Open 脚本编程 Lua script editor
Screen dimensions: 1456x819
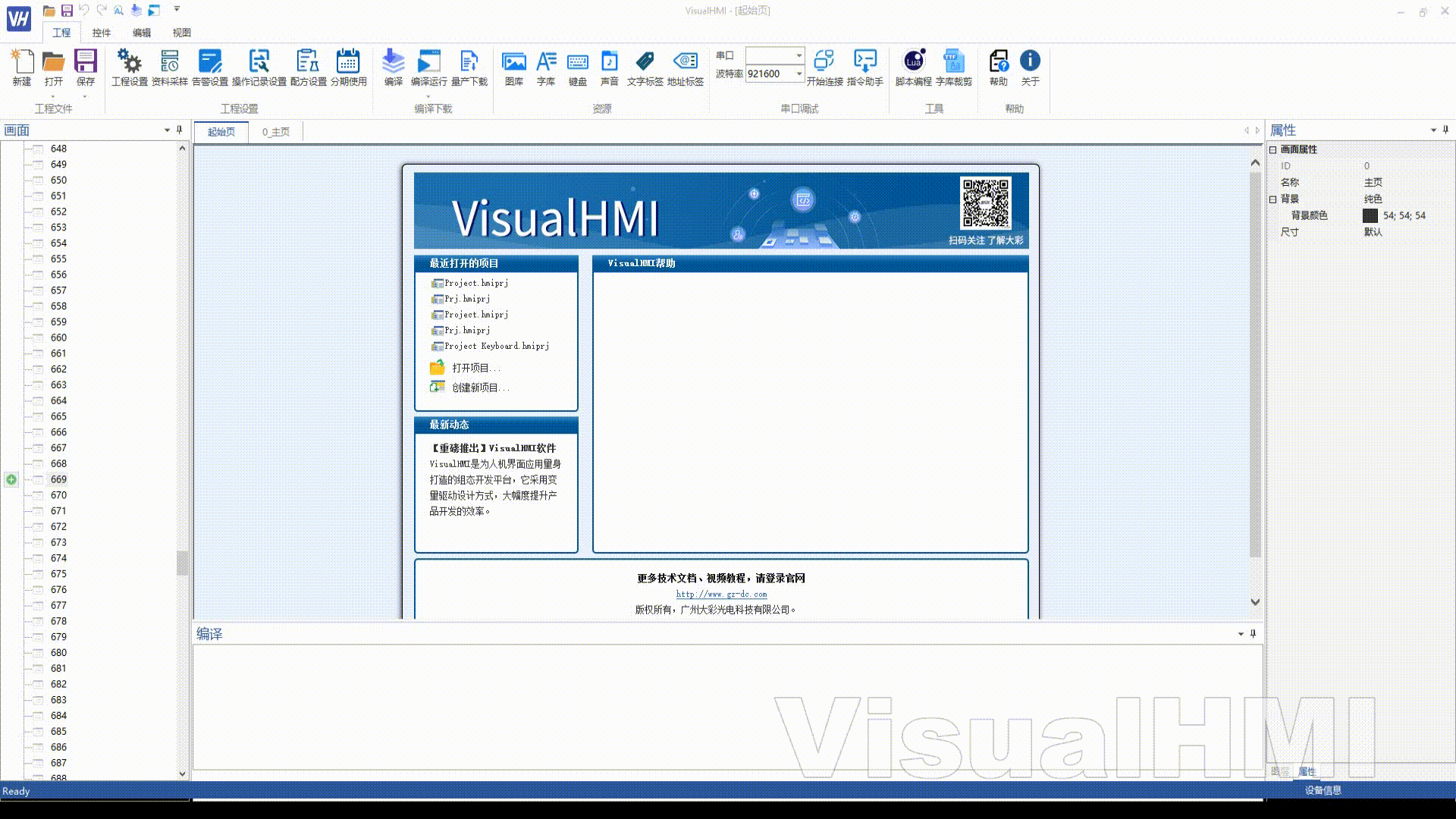pyautogui.click(x=914, y=68)
